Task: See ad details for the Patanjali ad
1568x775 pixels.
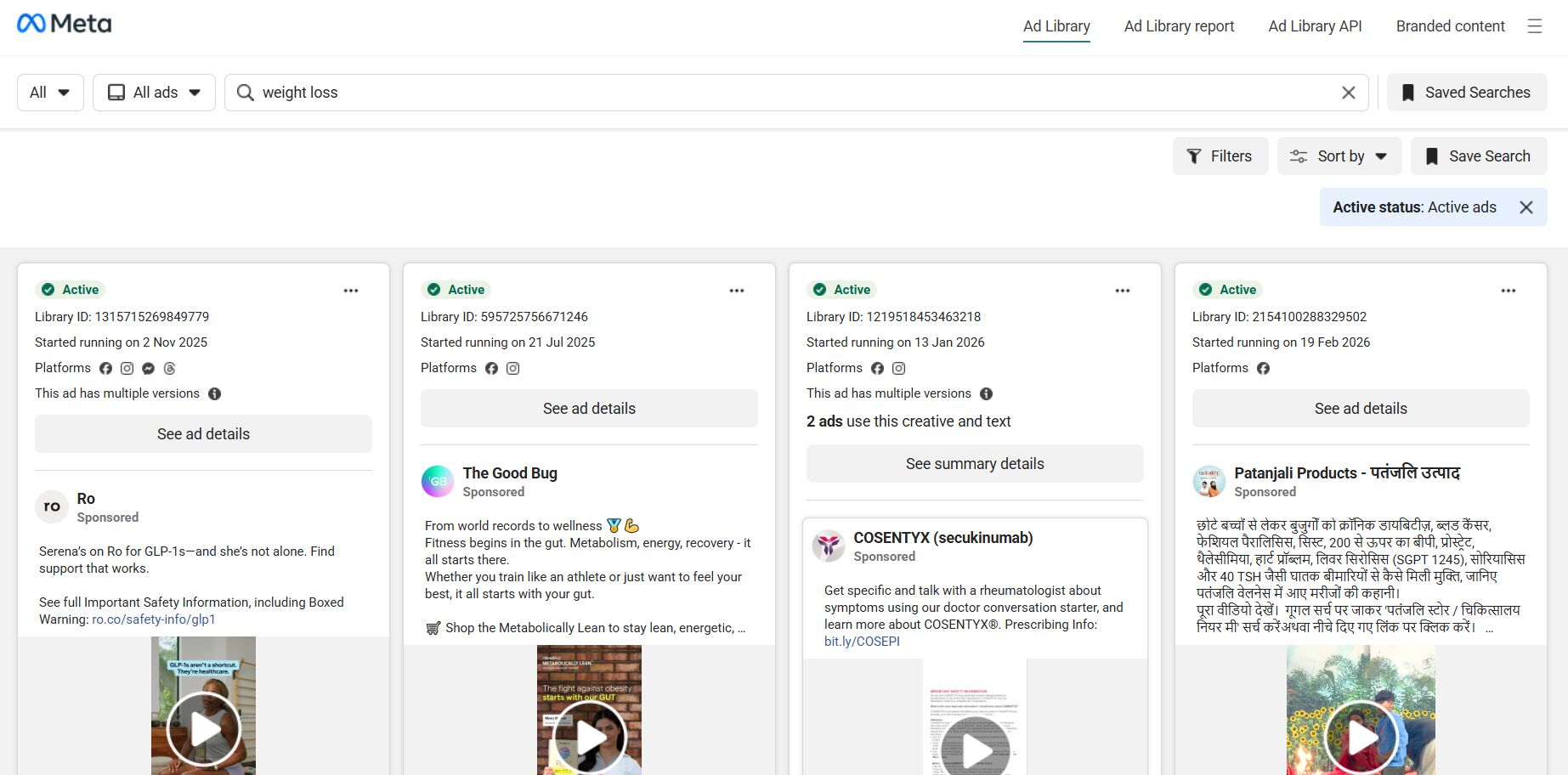Action: point(1361,409)
